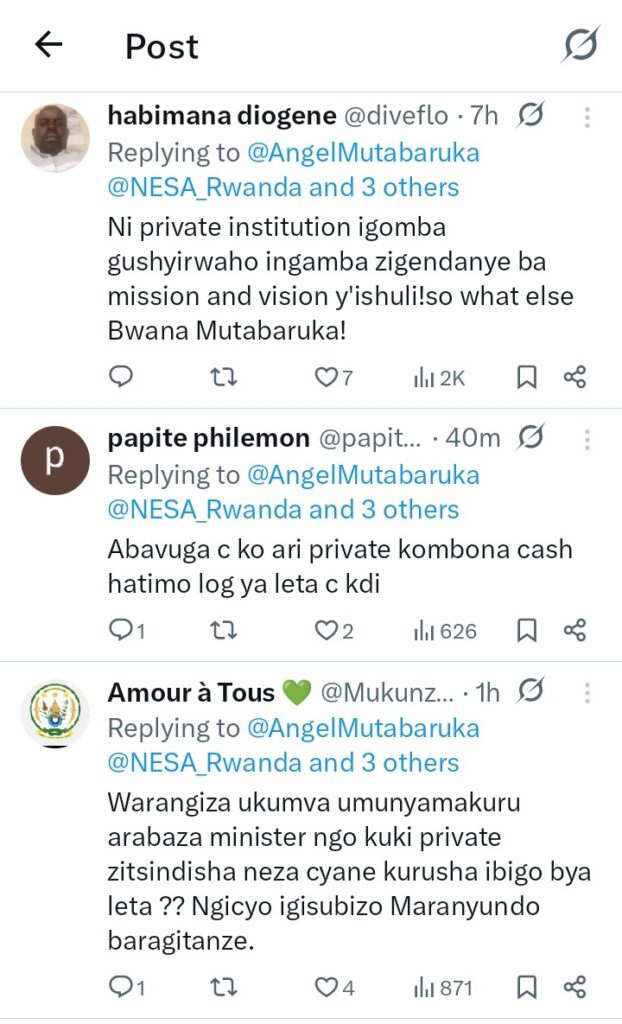Repost habimana diogene's reply

click(x=226, y=377)
